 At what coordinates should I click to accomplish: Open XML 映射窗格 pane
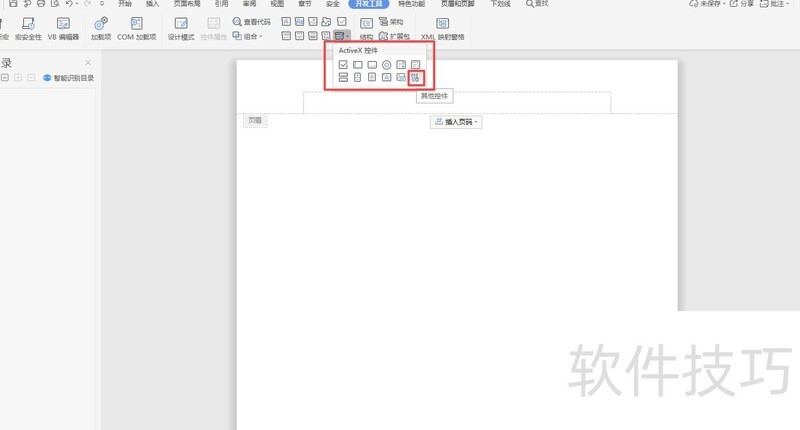point(442,29)
